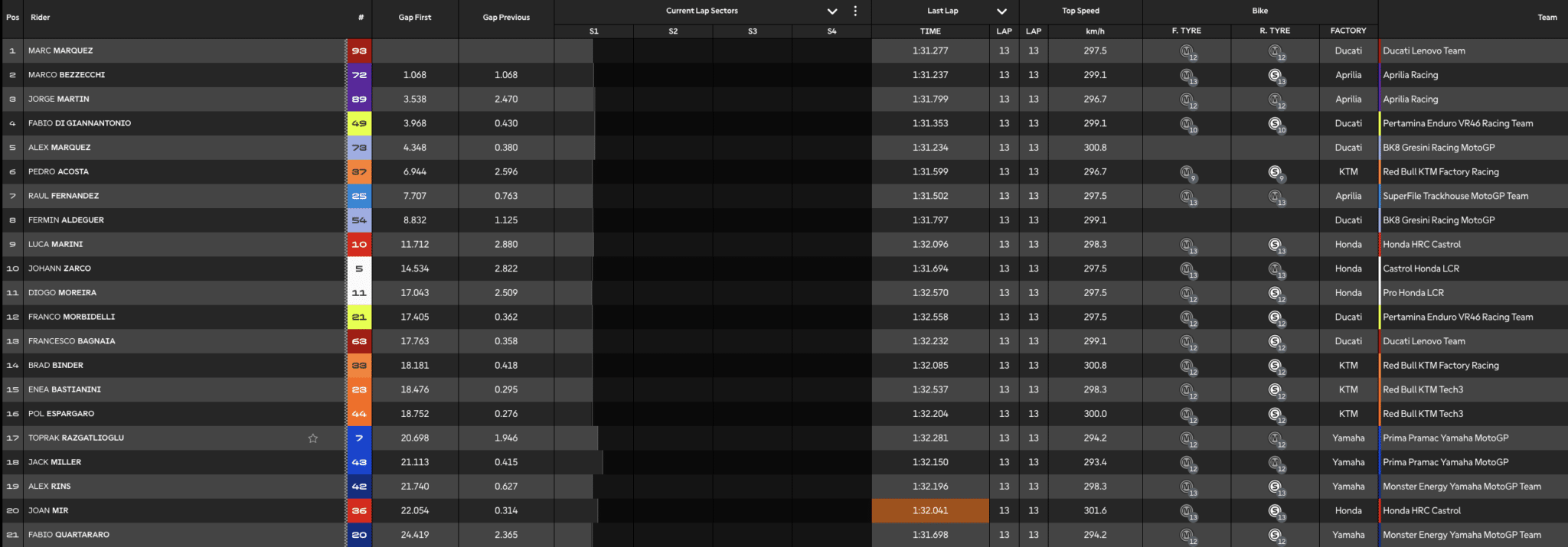Screen dimensions: 1568x547
Task: Click Marco Bezzecchi's soft rear tyre icon
Action: point(1276,76)
